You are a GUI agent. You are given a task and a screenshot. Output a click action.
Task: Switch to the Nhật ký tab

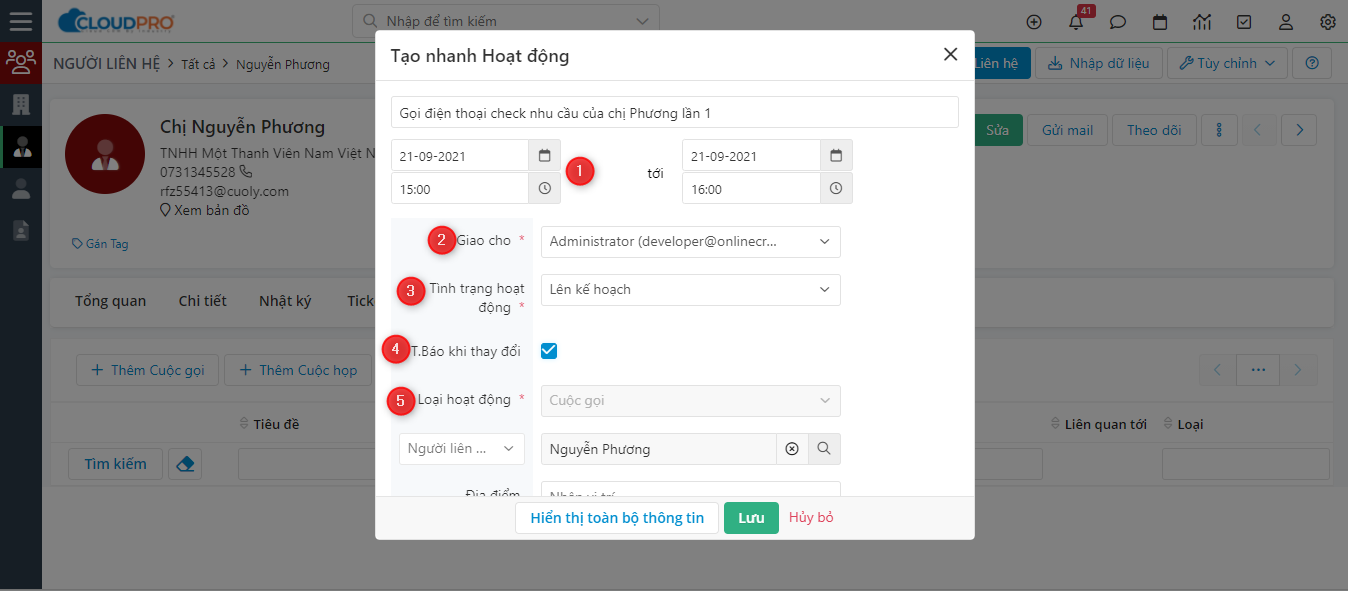[285, 301]
